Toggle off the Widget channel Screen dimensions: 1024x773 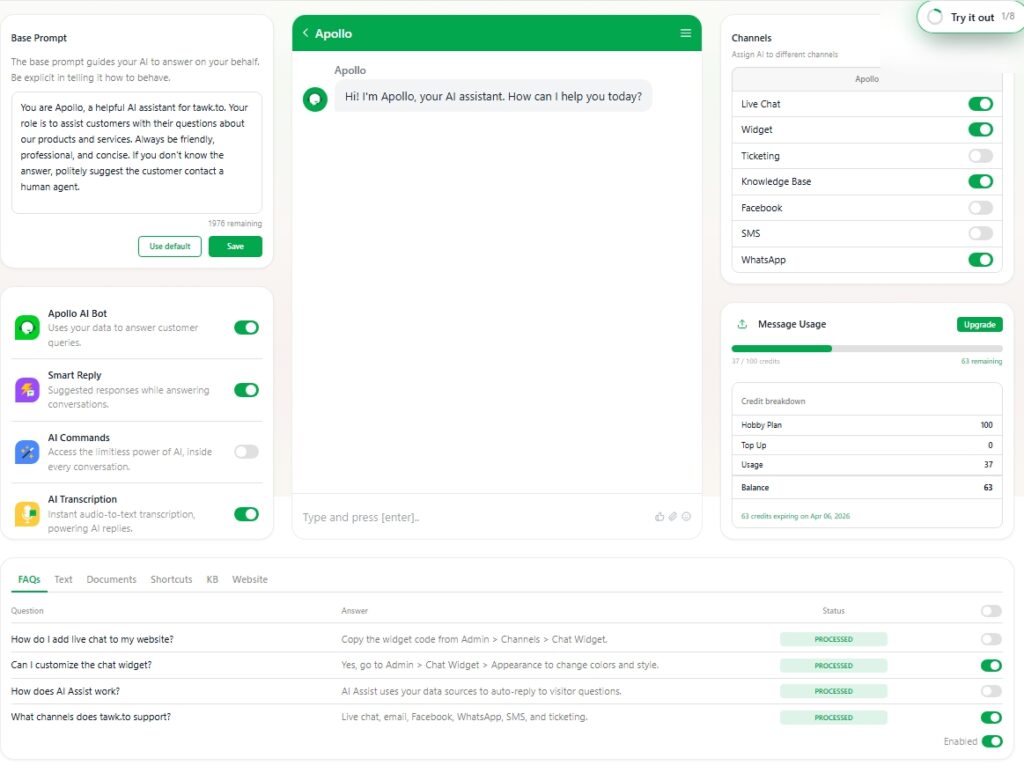[x=980, y=129]
